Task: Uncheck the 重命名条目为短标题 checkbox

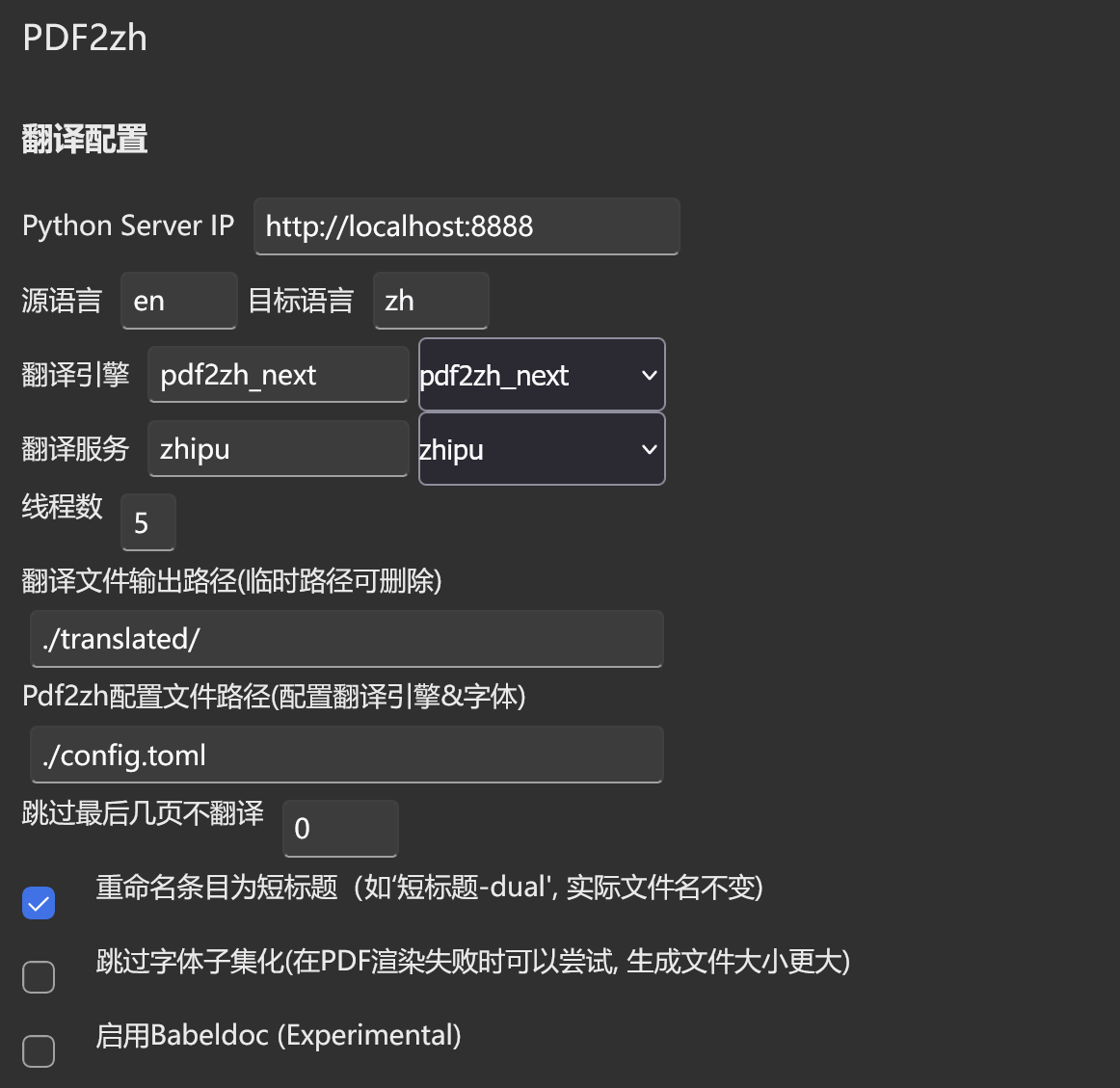Action: [x=39, y=903]
